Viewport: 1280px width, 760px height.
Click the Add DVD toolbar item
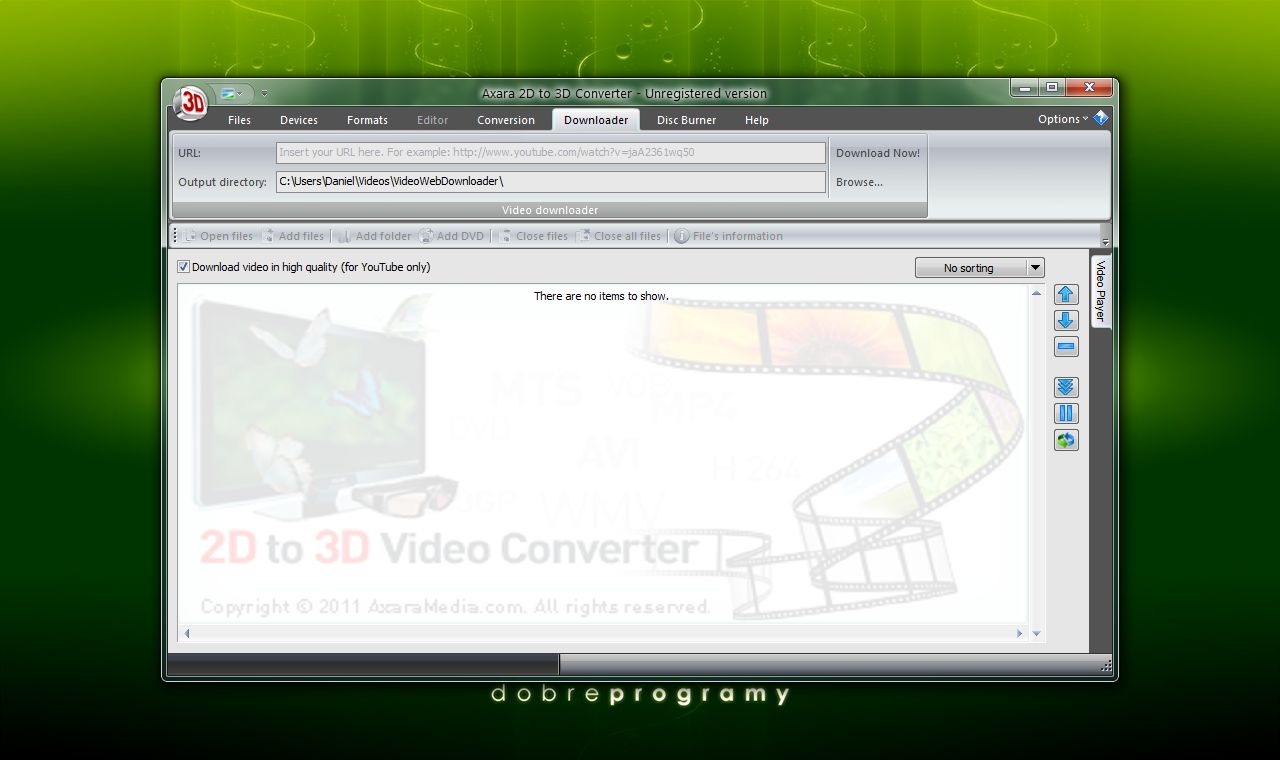tap(452, 236)
